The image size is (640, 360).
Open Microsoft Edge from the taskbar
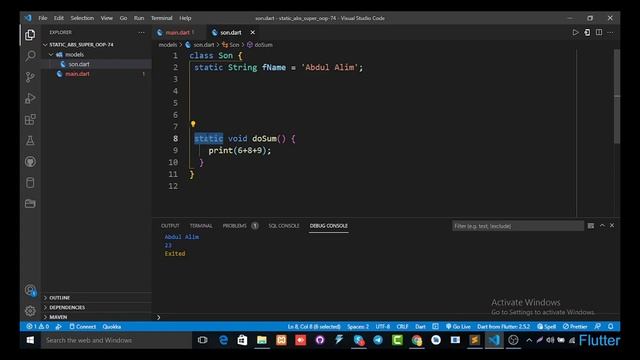(223, 340)
